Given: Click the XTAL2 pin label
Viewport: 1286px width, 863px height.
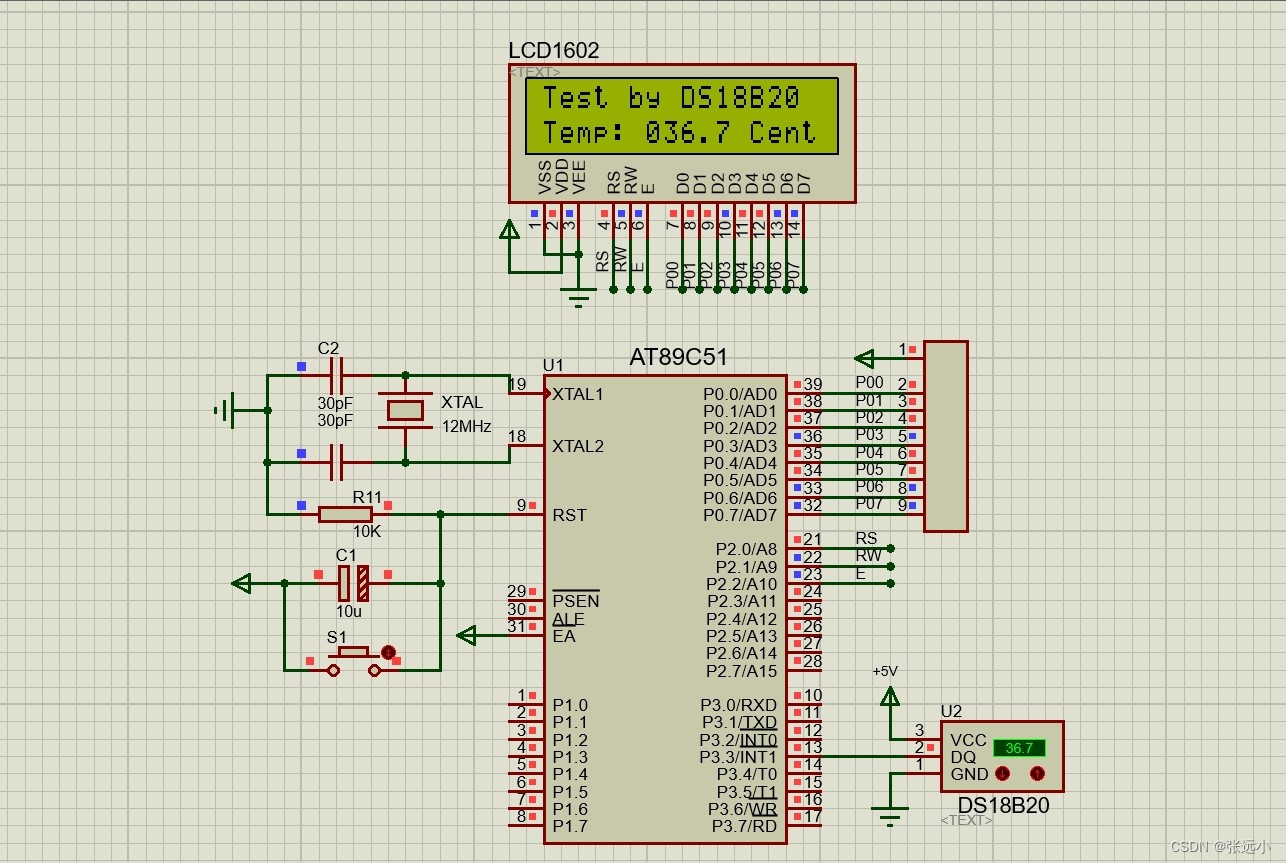Looking at the screenshot, I should point(579,446).
